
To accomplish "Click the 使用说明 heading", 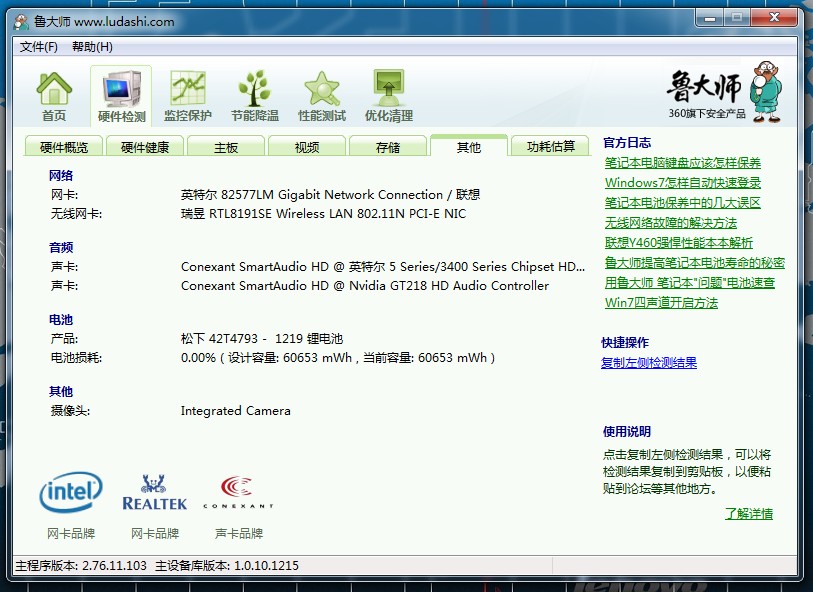I will 626,432.
